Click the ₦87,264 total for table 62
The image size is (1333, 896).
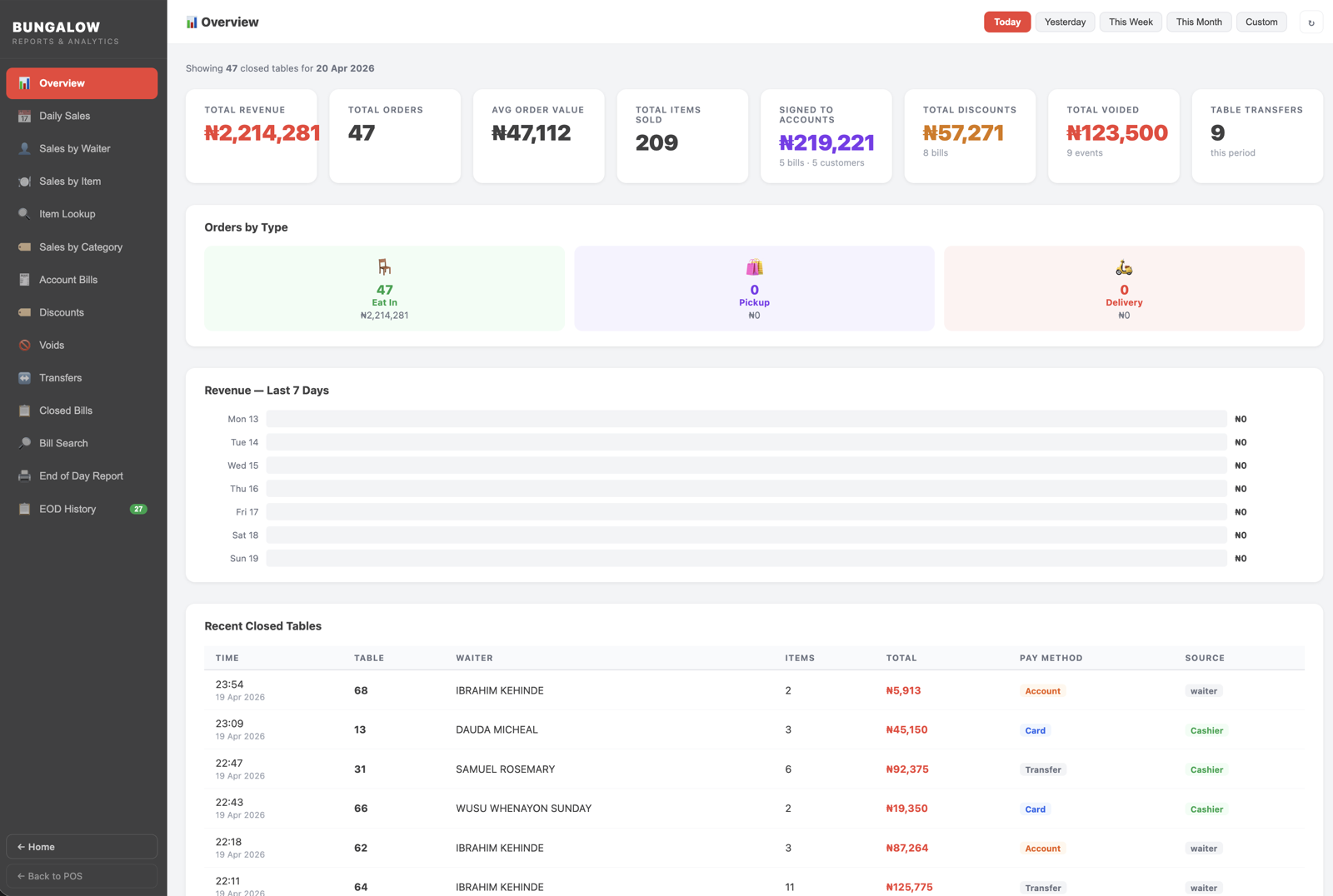click(907, 848)
